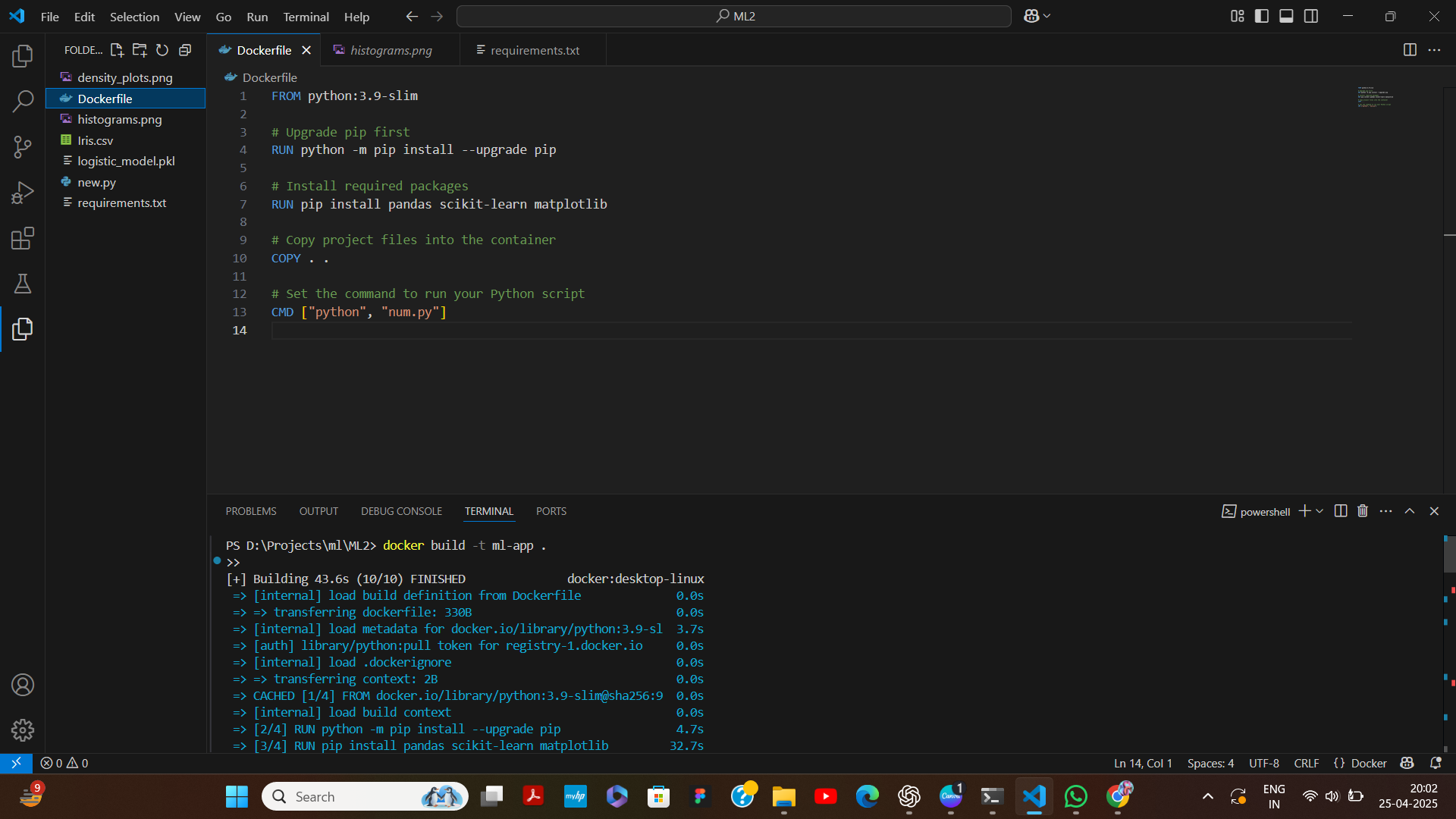Open Copilot chat dropdown in title bar
This screenshot has width=1456, height=819.
click(1037, 16)
